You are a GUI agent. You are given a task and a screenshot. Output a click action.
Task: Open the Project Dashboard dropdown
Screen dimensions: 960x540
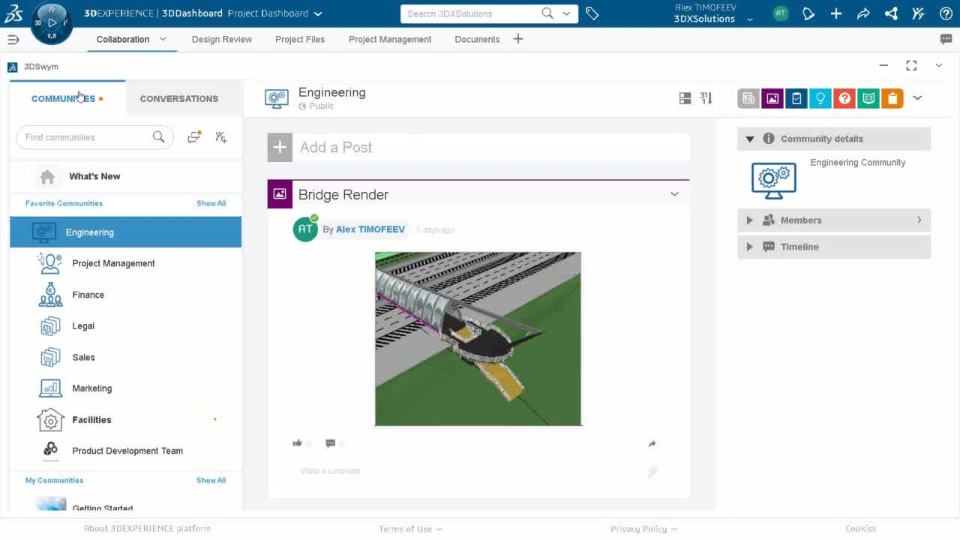(318, 13)
